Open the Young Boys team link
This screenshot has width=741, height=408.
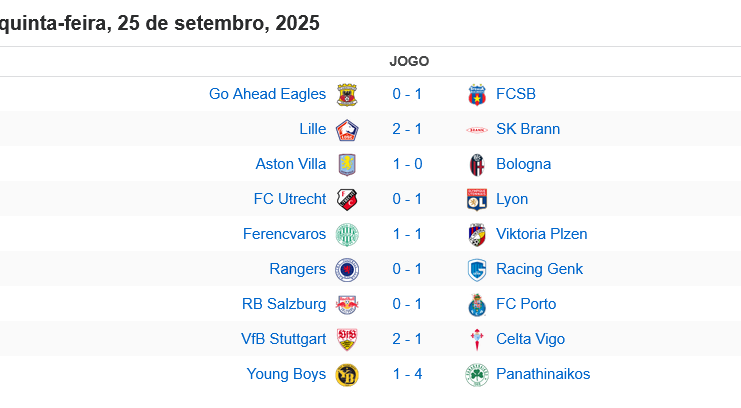286,374
